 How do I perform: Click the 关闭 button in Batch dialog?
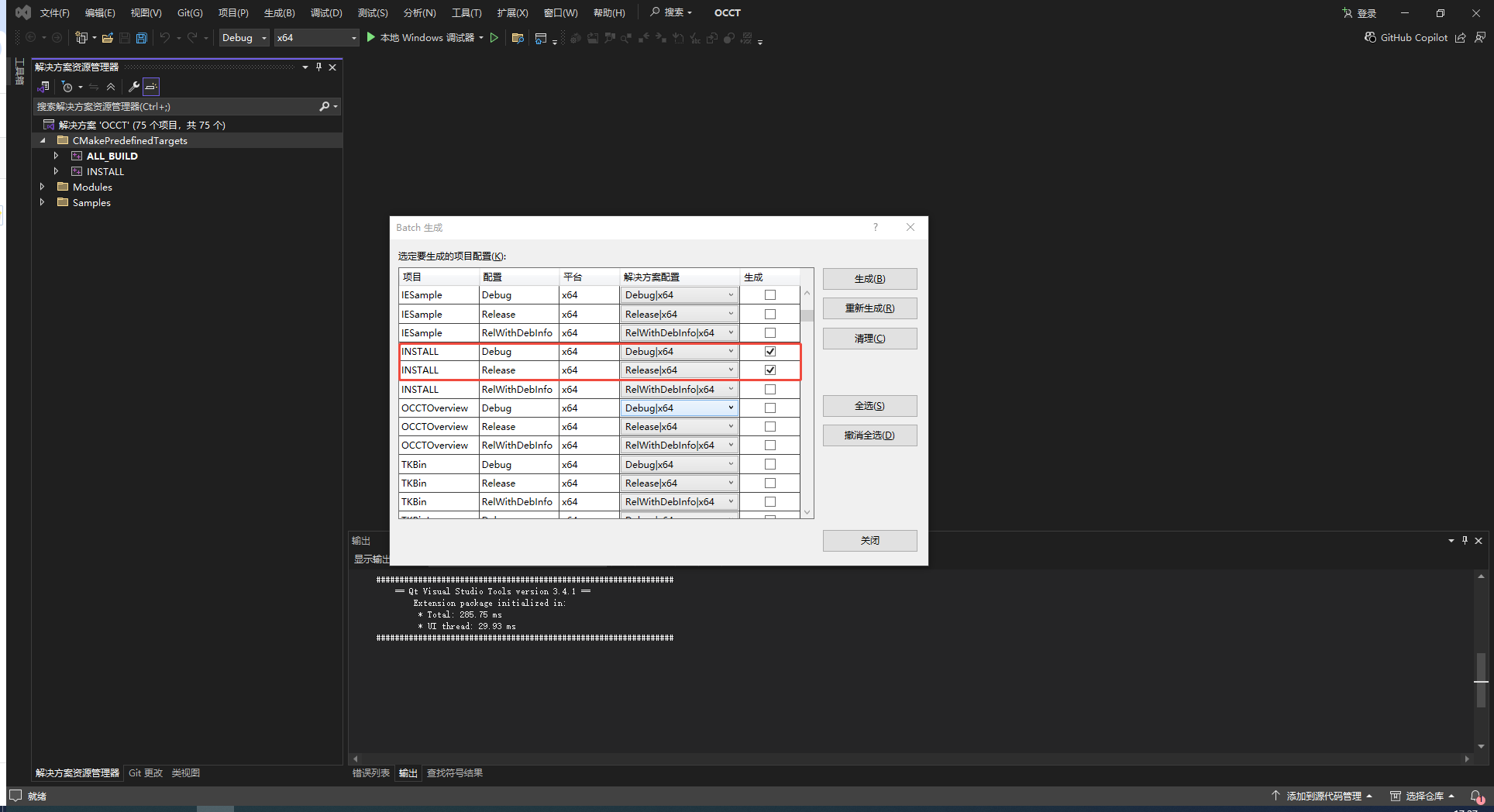pos(869,541)
